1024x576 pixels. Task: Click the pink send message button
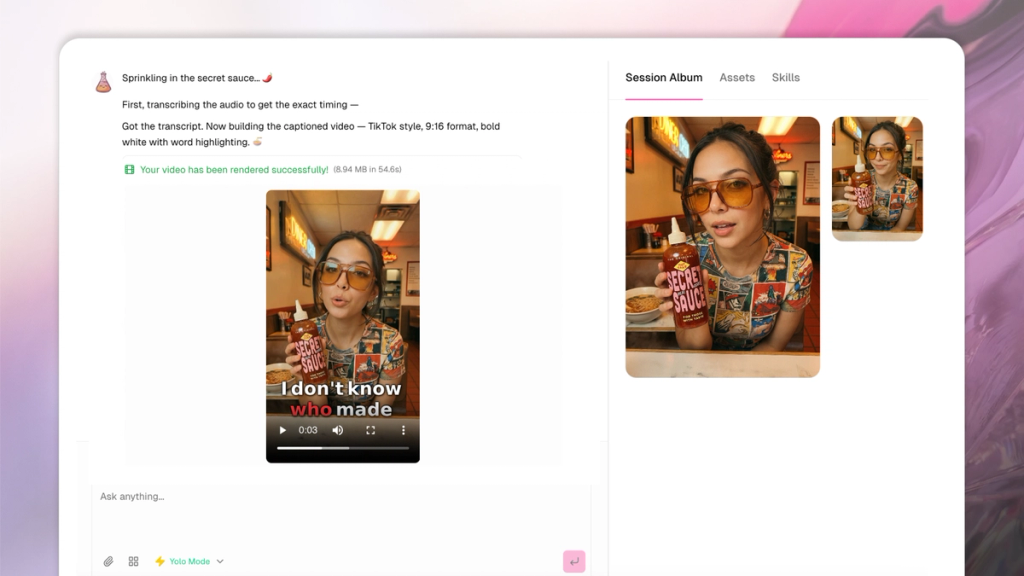[573, 562]
